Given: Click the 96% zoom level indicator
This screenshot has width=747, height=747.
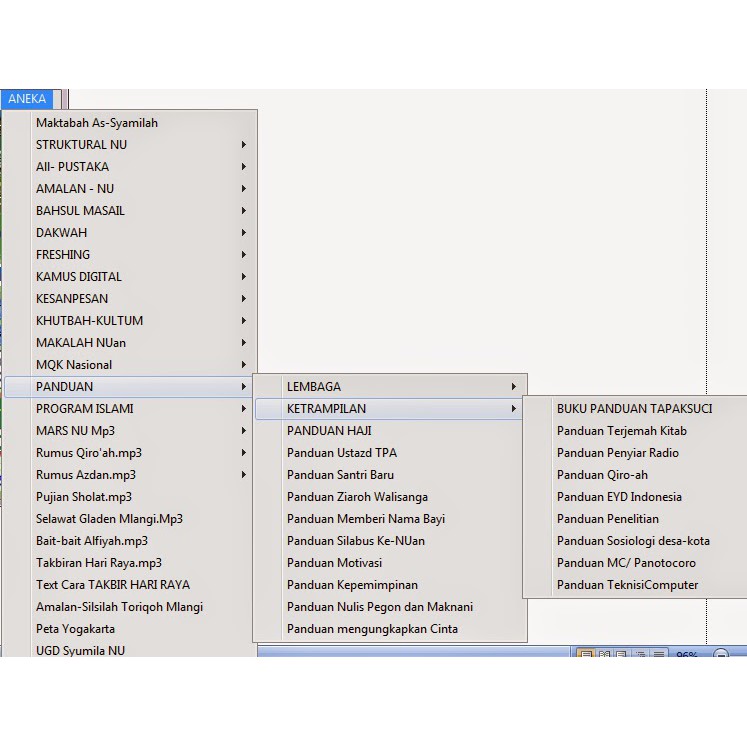Looking at the screenshot, I should (x=687, y=655).
